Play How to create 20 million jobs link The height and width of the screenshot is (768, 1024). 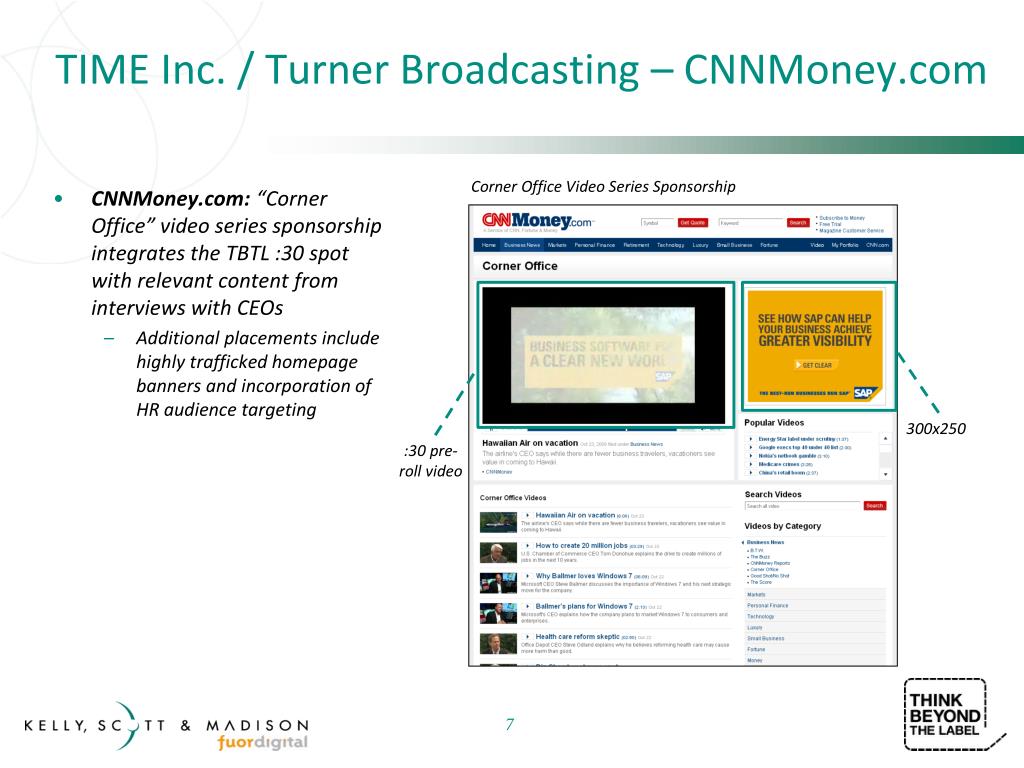click(x=581, y=545)
